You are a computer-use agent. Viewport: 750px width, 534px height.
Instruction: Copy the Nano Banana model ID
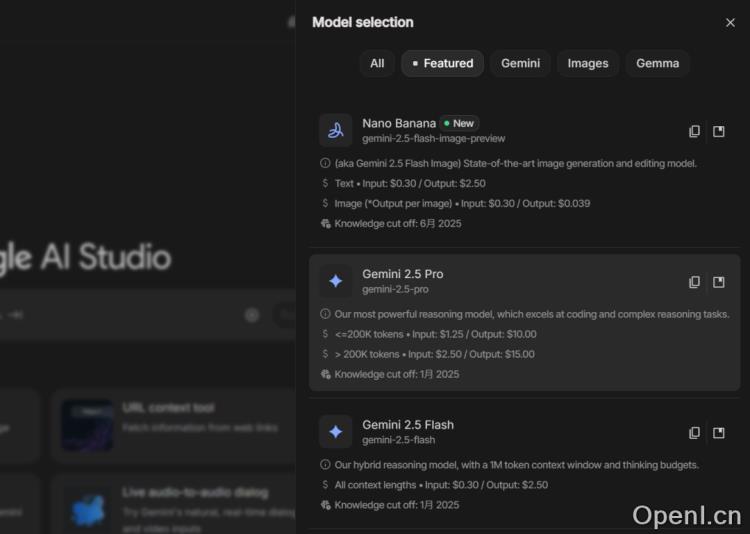click(x=695, y=131)
